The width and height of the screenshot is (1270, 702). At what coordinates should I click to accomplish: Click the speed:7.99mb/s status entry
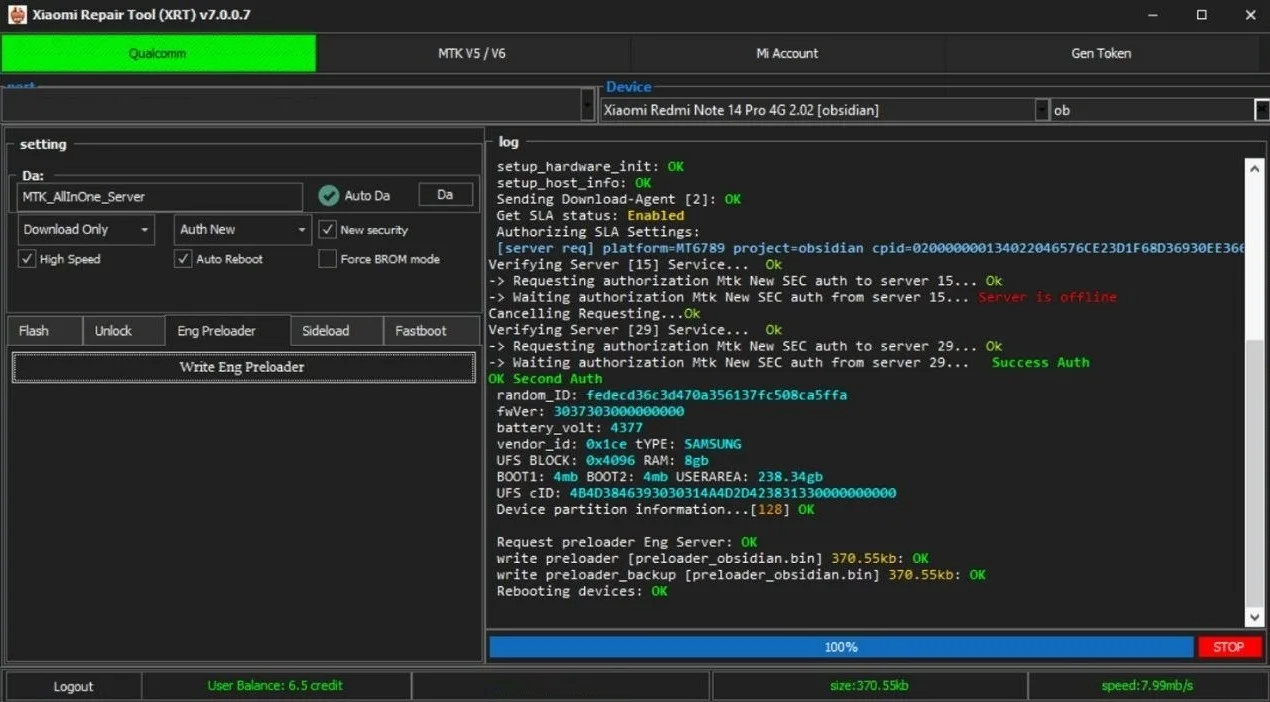pos(1147,686)
